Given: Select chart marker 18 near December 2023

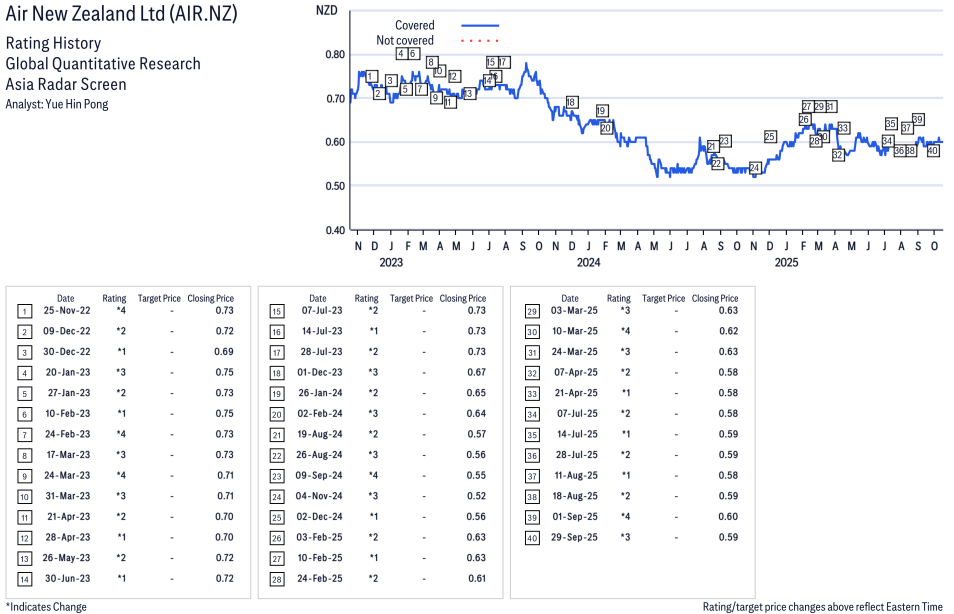Looking at the screenshot, I should tap(571, 102).
